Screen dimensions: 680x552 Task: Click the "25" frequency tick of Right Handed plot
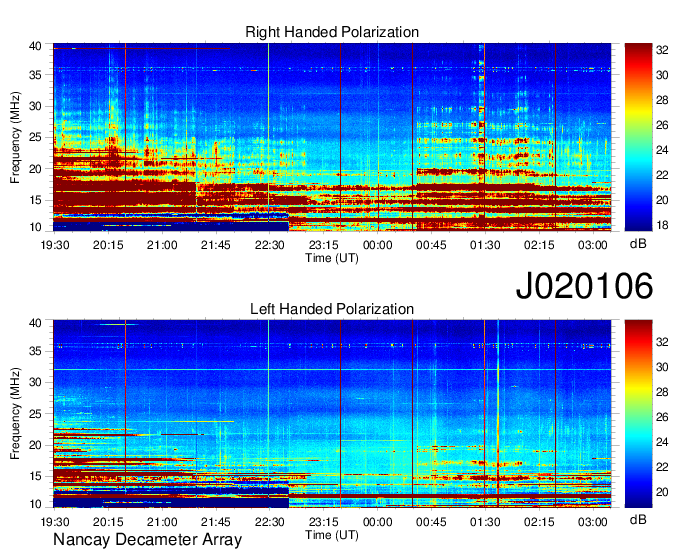(x=35, y=137)
